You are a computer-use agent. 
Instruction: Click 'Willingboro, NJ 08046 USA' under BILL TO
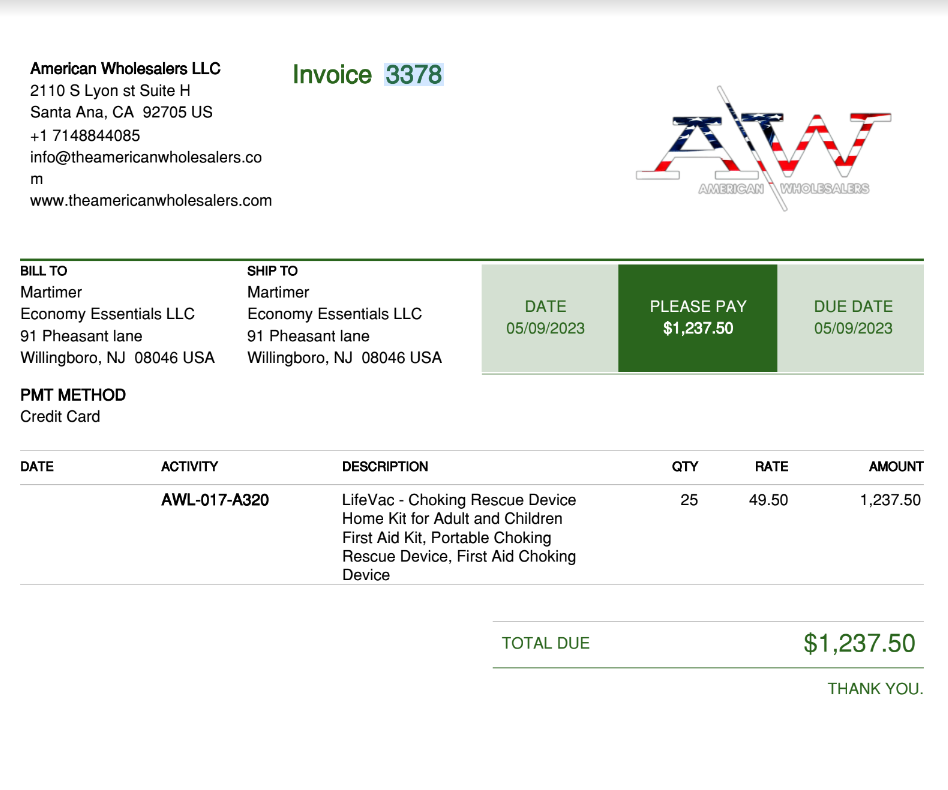tap(118, 358)
